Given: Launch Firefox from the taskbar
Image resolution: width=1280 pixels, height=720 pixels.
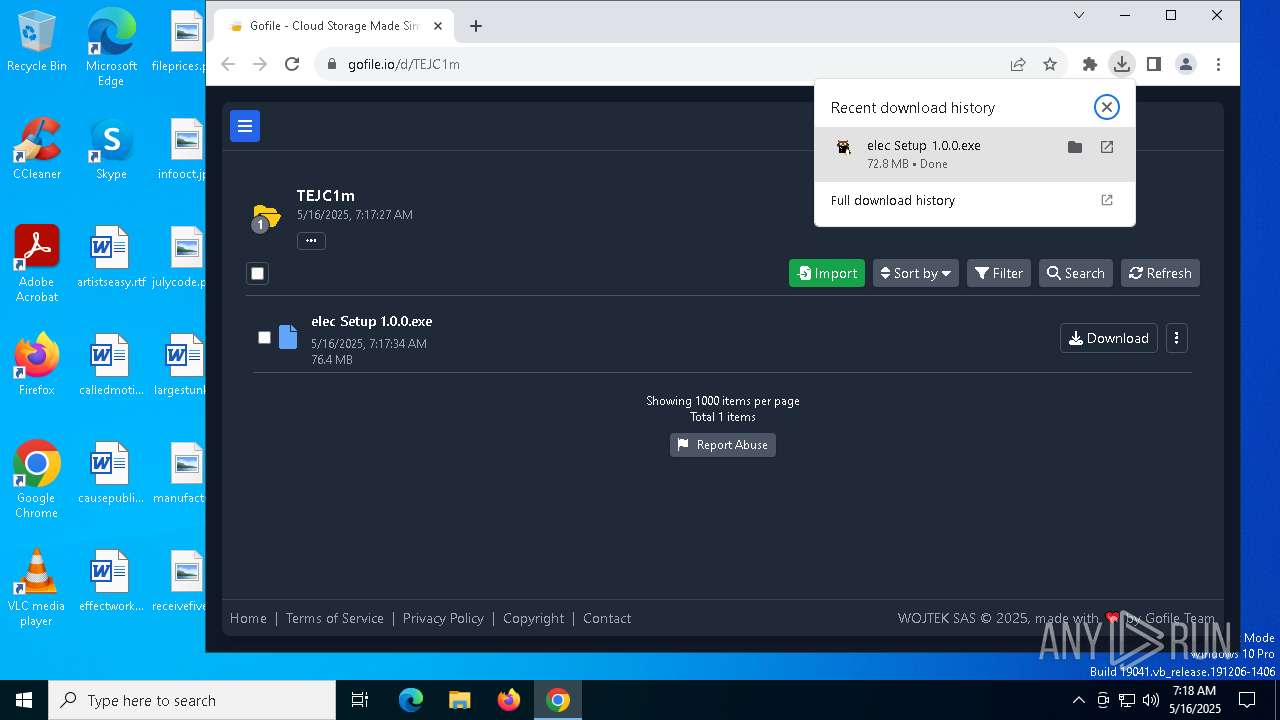Looking at the screenshot, I should [x=508, y=700].
